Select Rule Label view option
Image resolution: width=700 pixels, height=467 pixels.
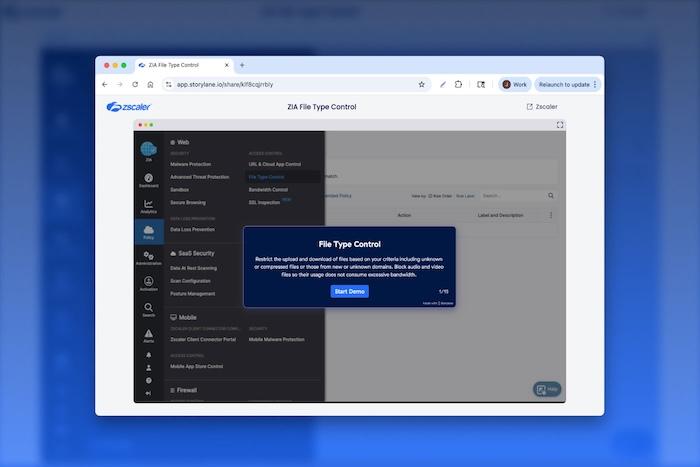(465, 196)
